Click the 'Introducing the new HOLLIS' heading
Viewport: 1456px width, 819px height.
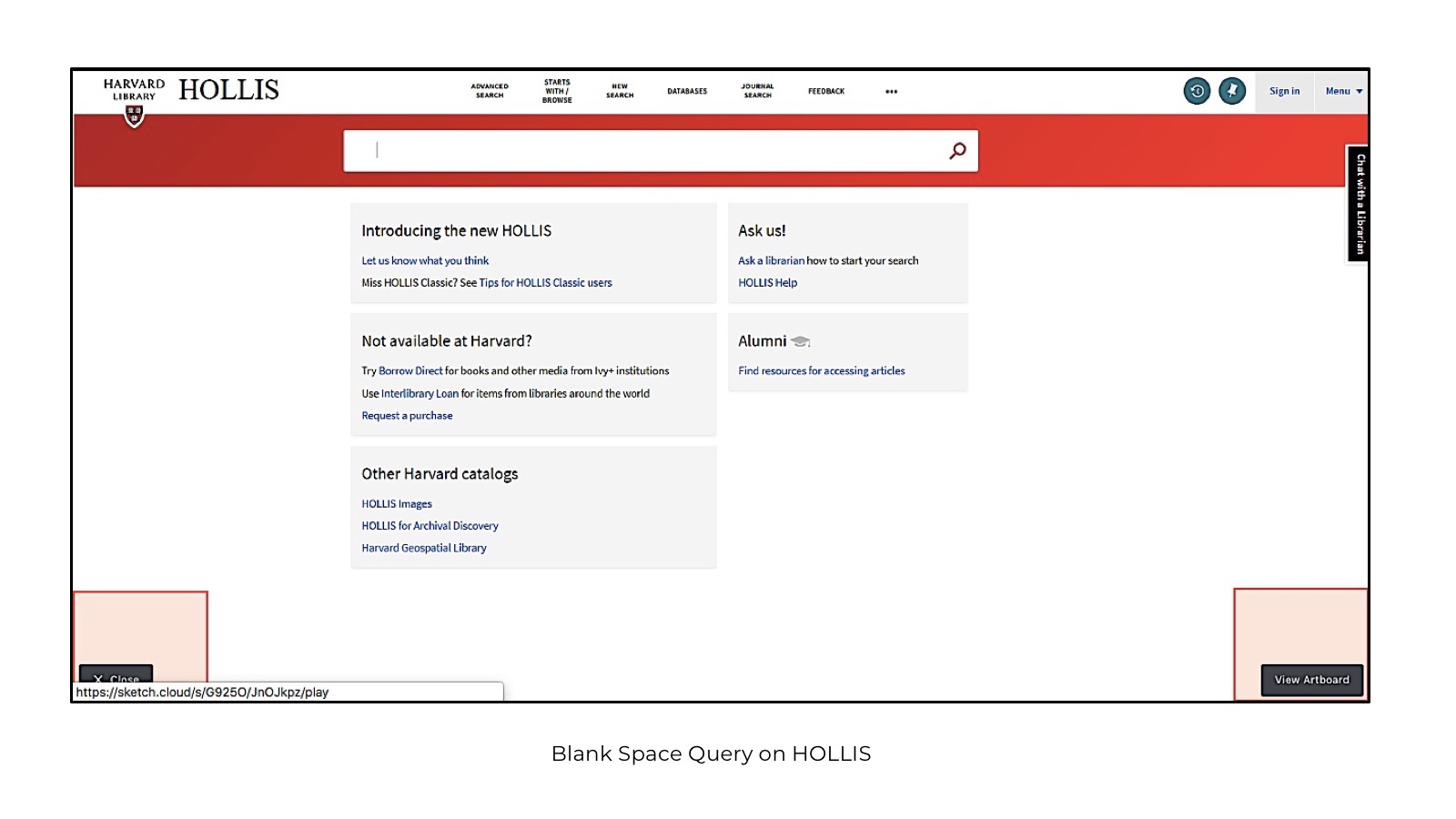456,231
